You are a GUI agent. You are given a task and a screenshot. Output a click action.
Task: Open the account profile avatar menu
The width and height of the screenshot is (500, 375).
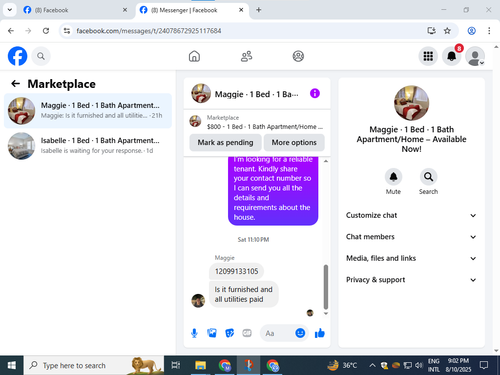tap(475, 56)
